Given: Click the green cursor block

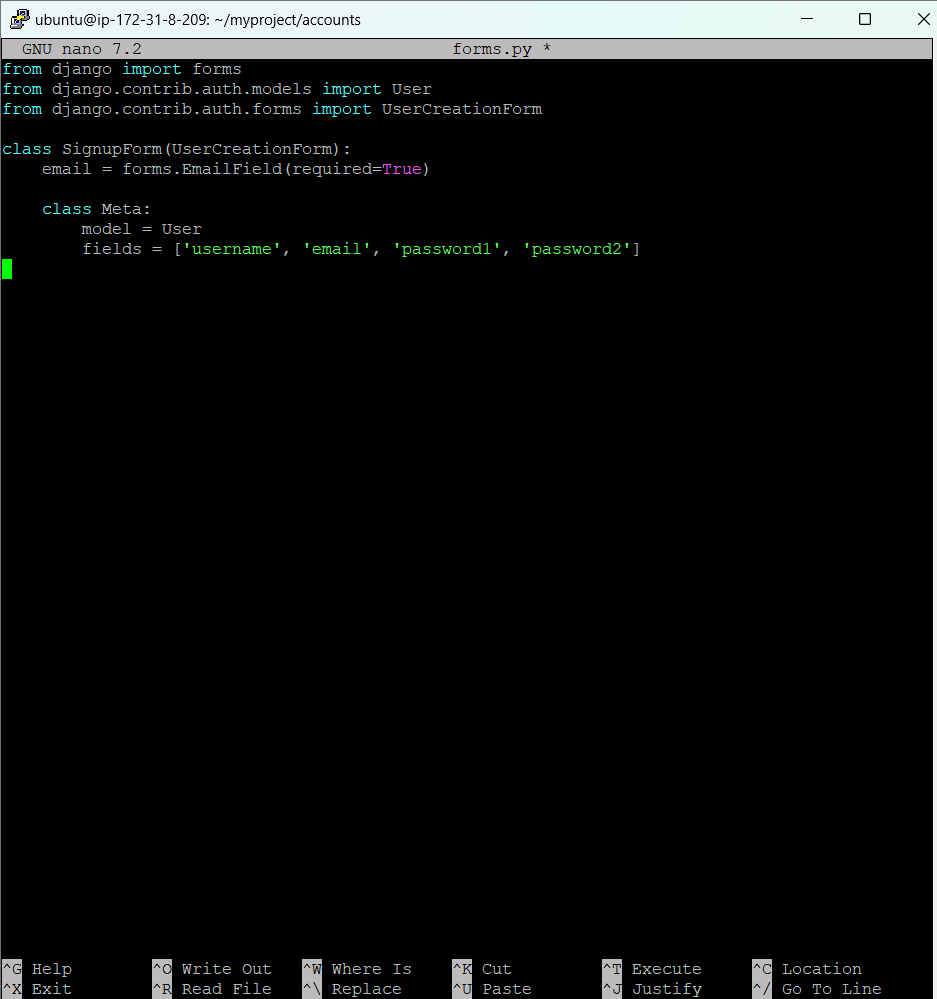Looking at the screenshot, I should 7,269.
